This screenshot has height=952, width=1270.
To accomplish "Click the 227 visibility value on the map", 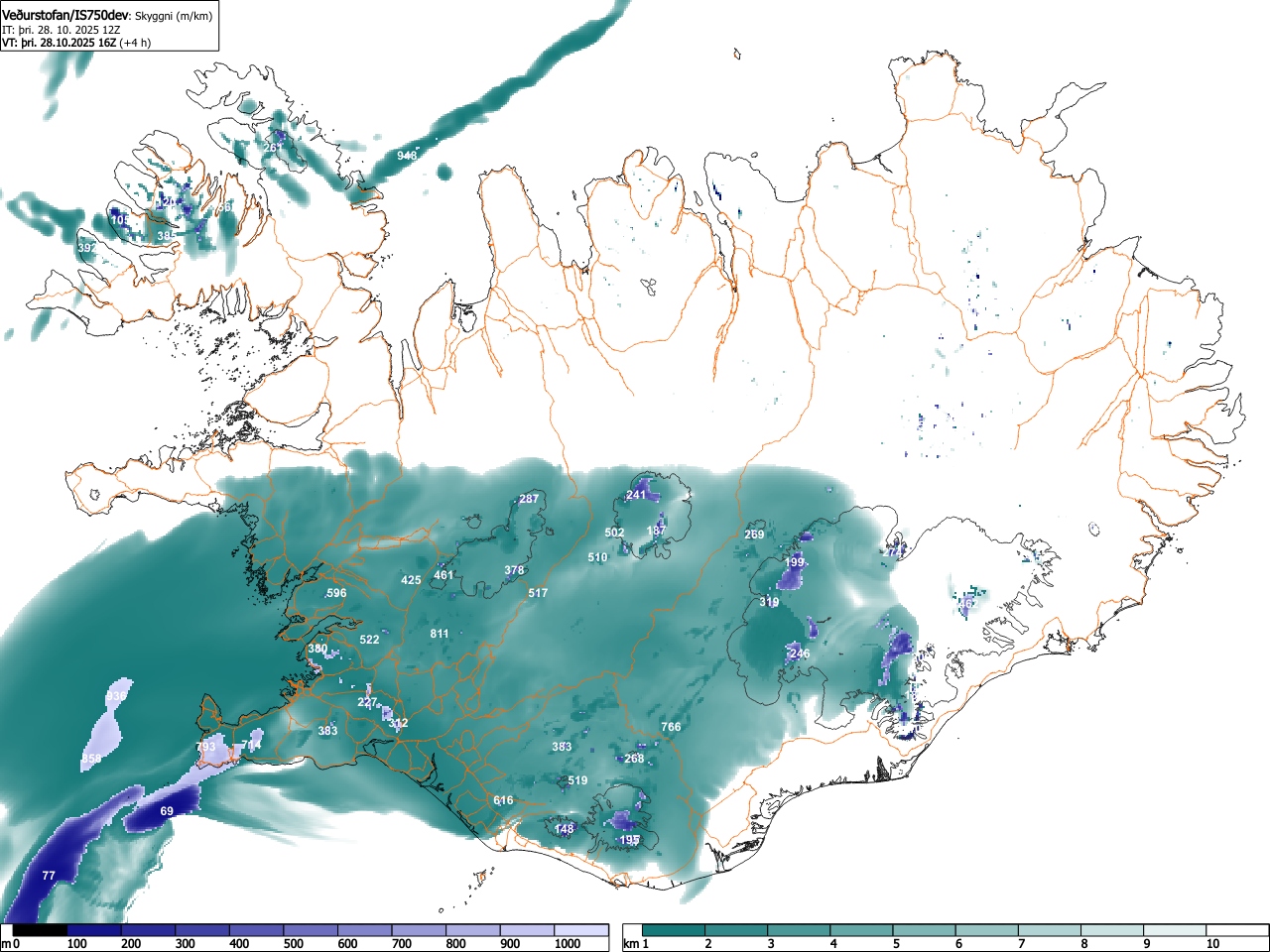I will click(x=367, y=702).
